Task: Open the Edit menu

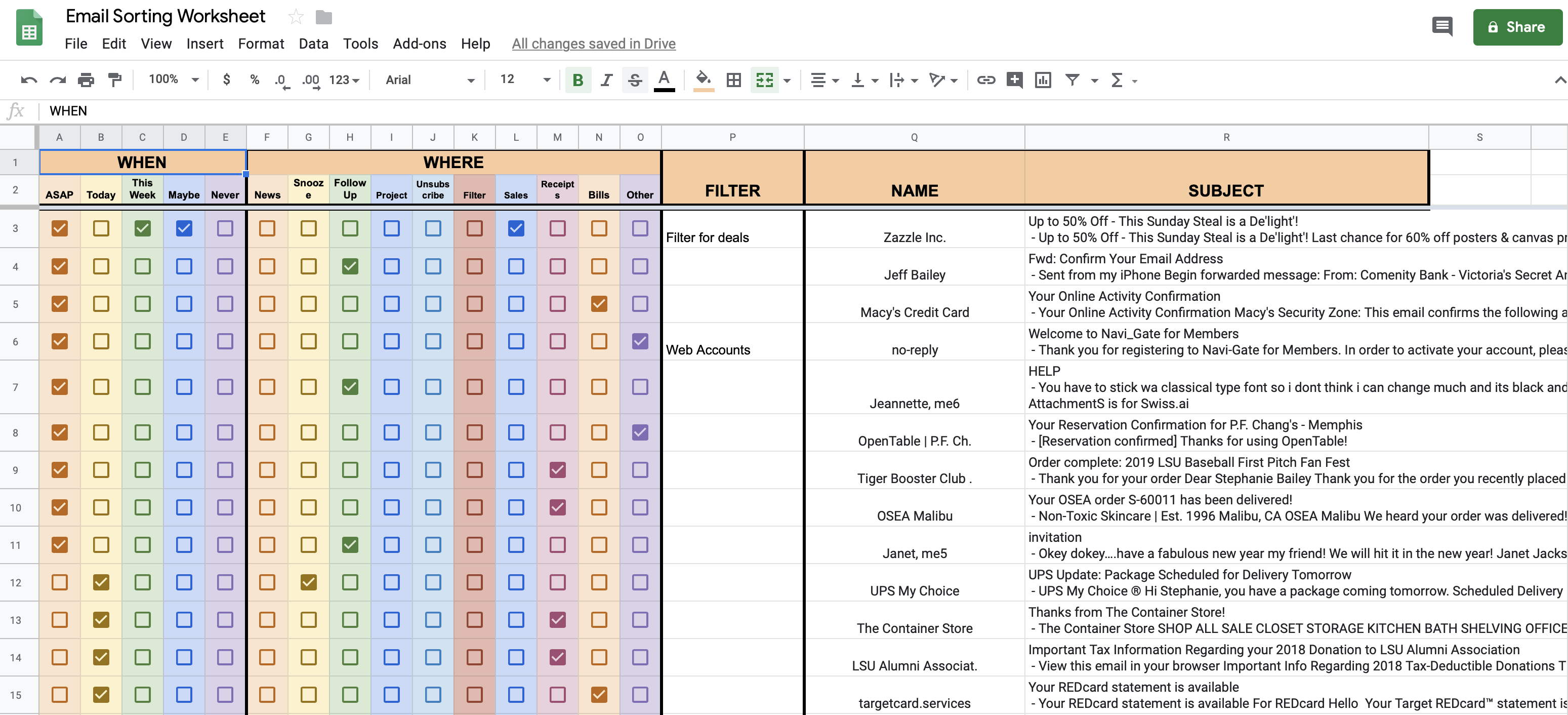Action: click(114, 44)
